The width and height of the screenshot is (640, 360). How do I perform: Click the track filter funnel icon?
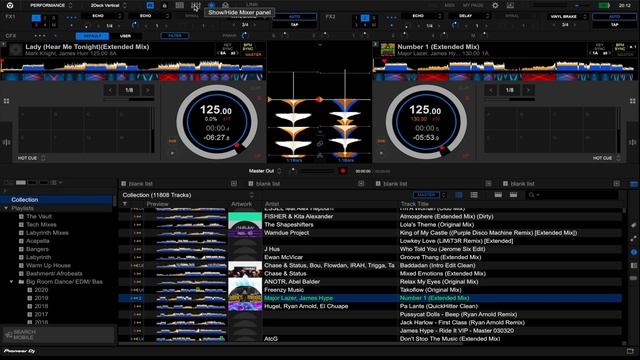(125, 204)
